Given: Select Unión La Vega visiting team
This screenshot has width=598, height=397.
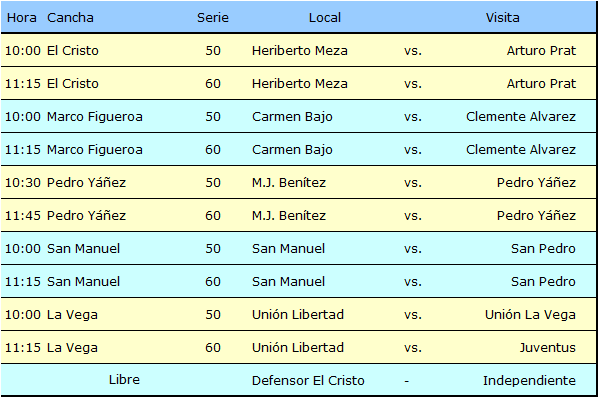Looking at the screenshot, I should click(x=530, y=315).
